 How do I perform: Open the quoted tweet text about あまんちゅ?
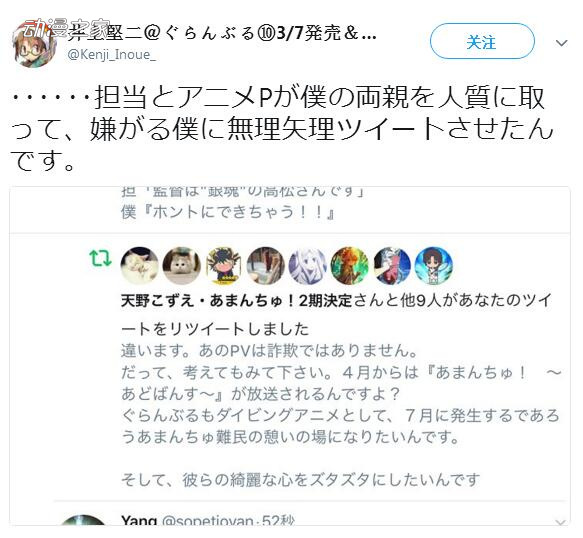point(341,415)
